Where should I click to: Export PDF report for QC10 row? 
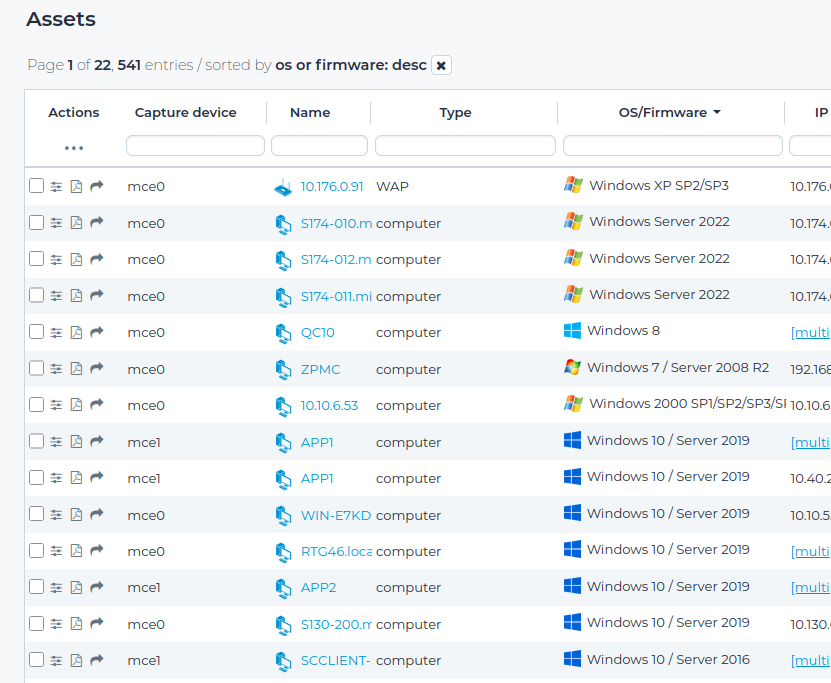pos(76,332)
